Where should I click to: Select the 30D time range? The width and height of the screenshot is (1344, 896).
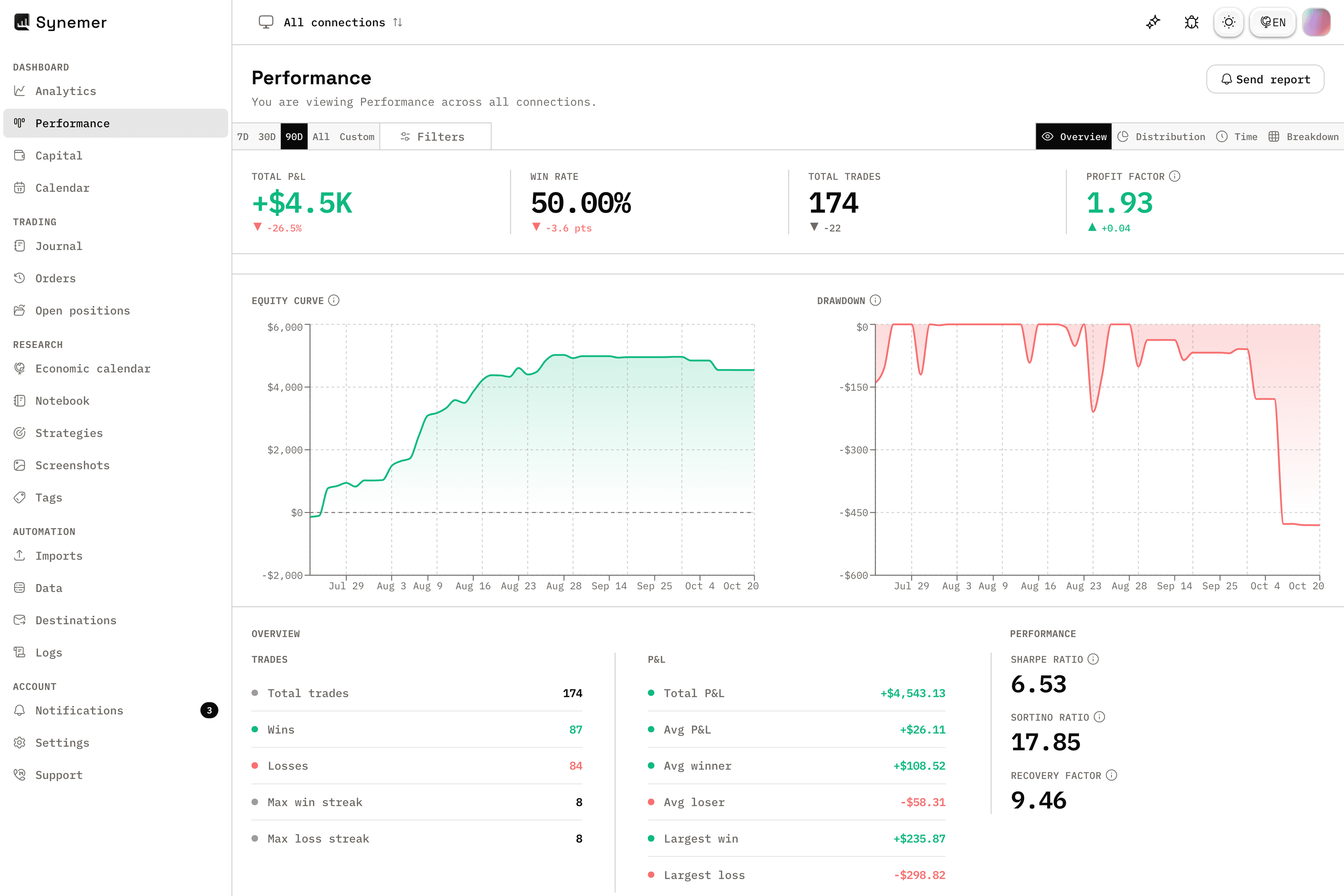pyautogui.click(x=267, y=136)
